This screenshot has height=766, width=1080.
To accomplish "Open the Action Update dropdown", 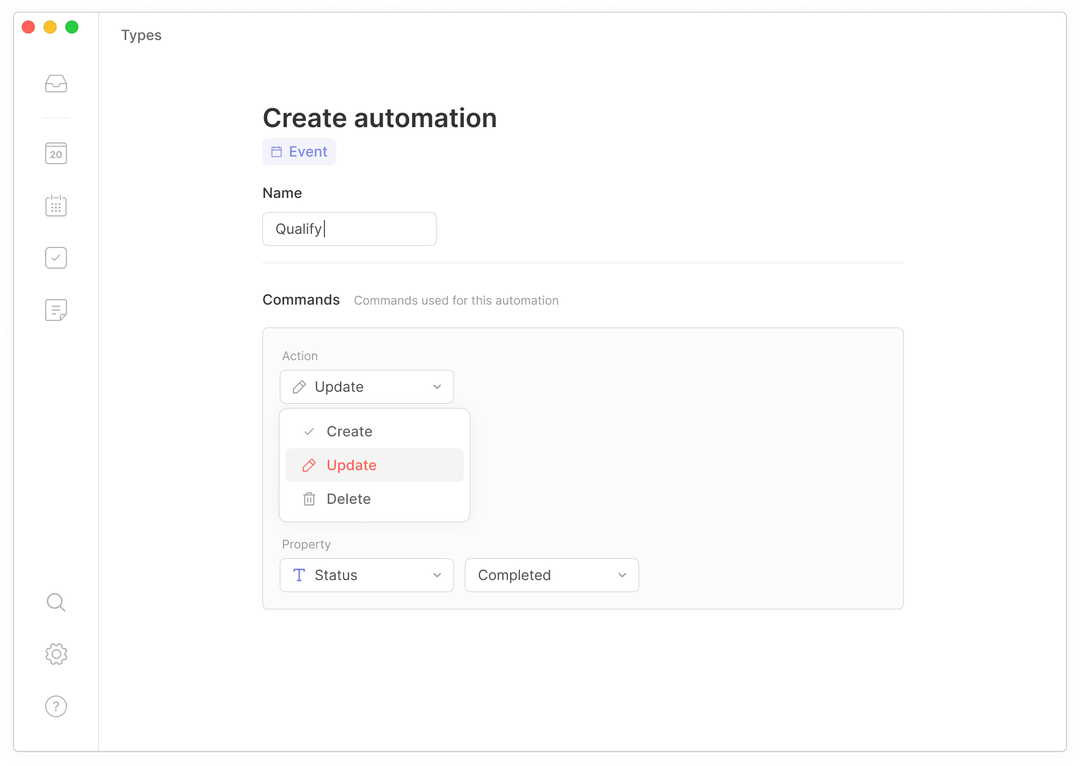I will [x=366, y=387].
